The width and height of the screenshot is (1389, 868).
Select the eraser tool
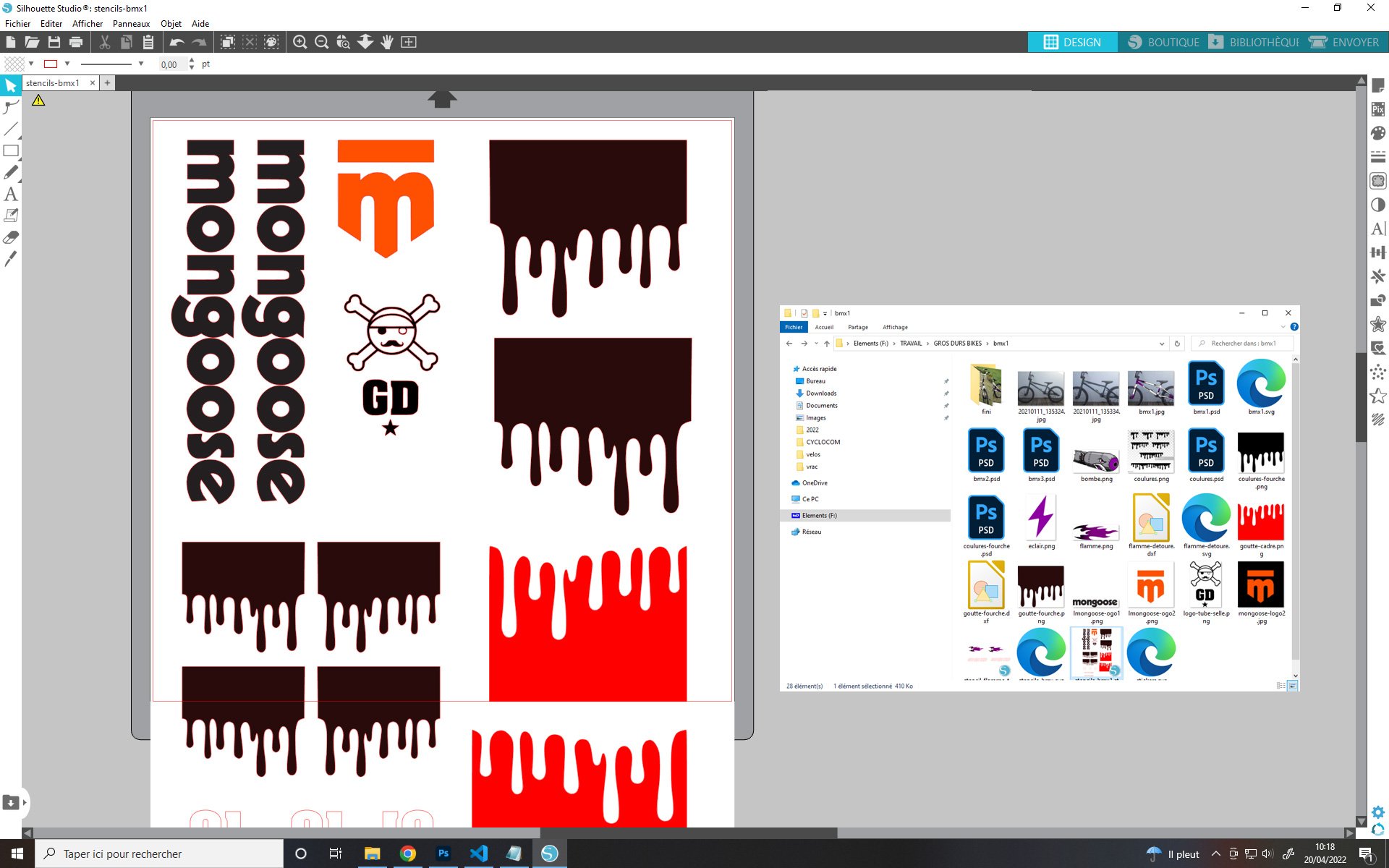click(x=11, y=237)
